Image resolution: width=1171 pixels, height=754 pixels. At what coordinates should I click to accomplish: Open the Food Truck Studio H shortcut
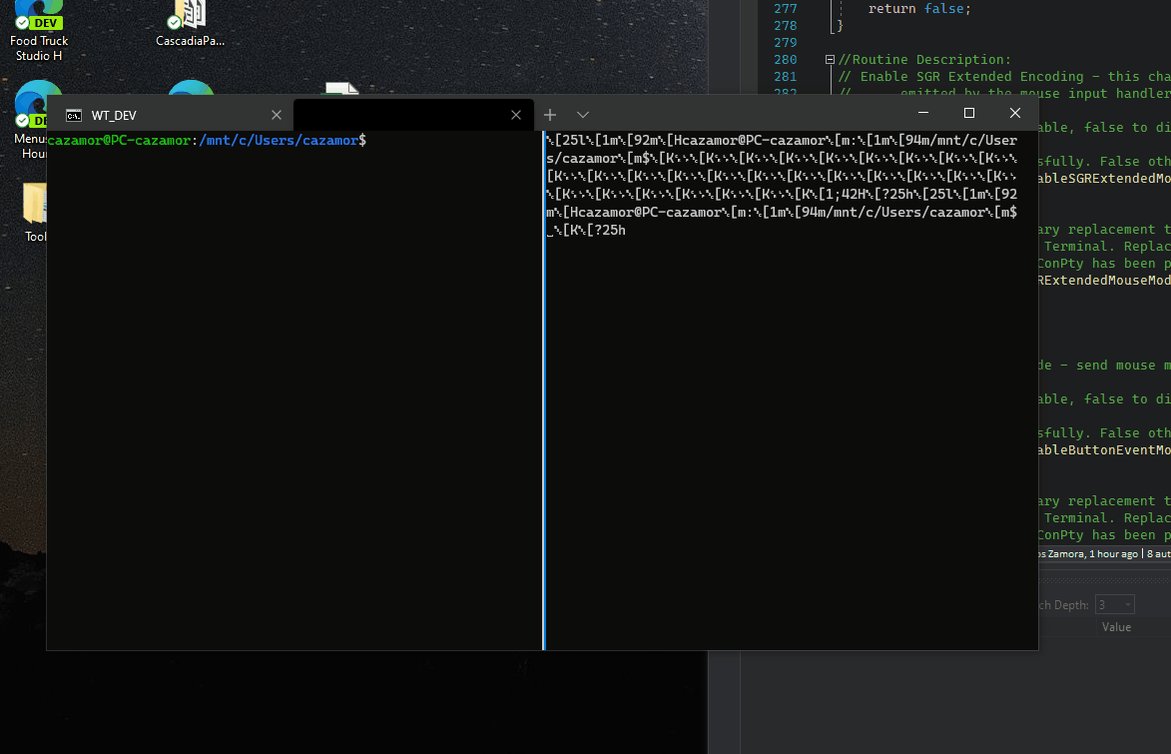coord(38,30)
